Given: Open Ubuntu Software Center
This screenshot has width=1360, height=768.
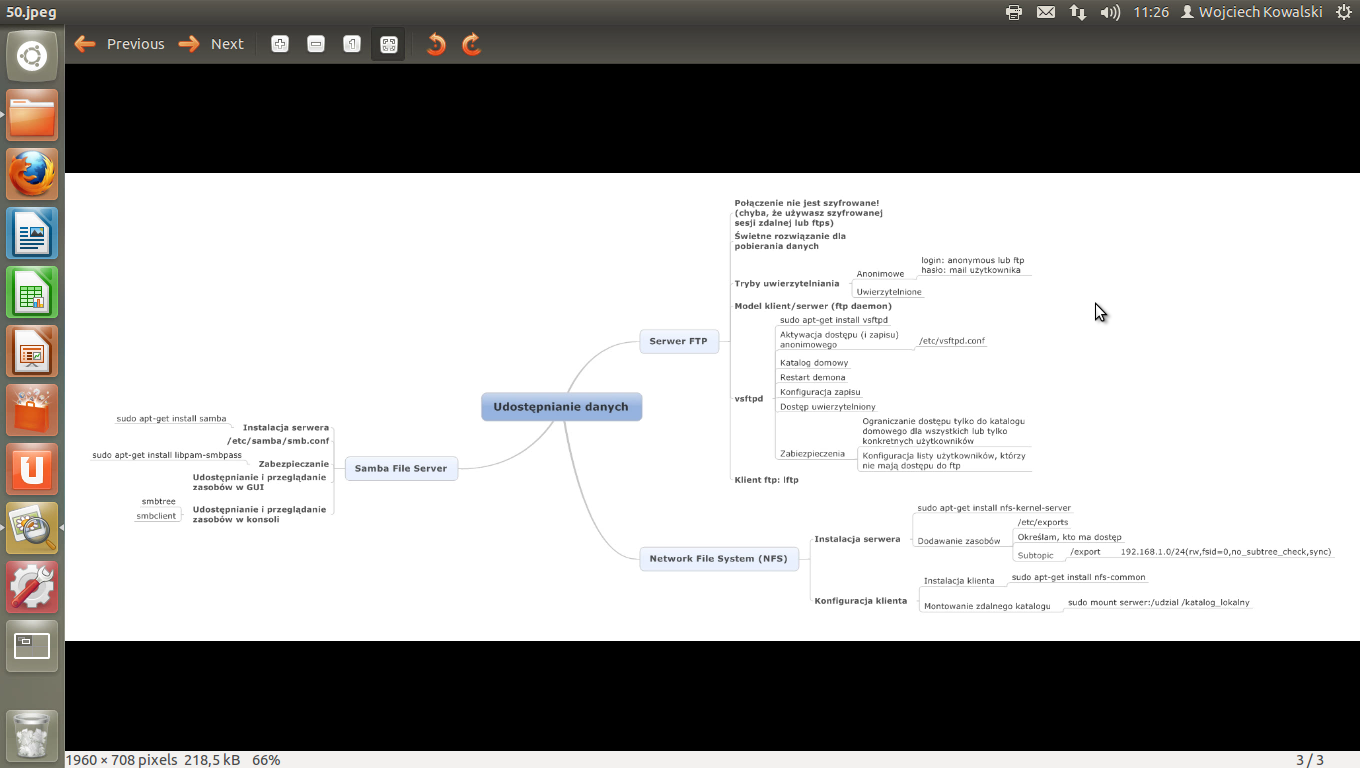Looking at the screenshot, I should tap(32, 410).
